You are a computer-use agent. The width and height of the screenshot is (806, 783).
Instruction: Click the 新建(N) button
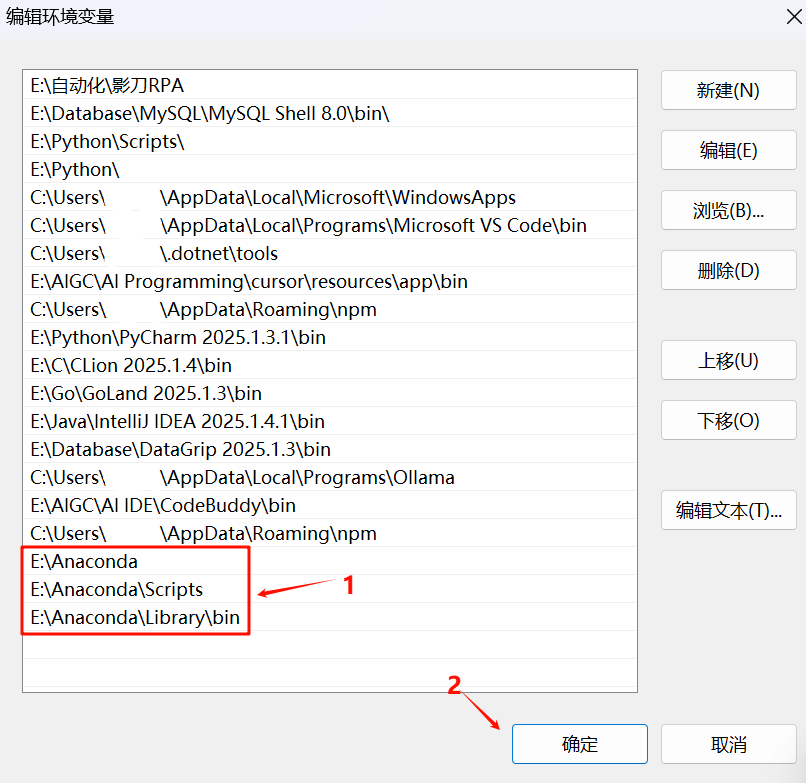(x=728, y=91)
